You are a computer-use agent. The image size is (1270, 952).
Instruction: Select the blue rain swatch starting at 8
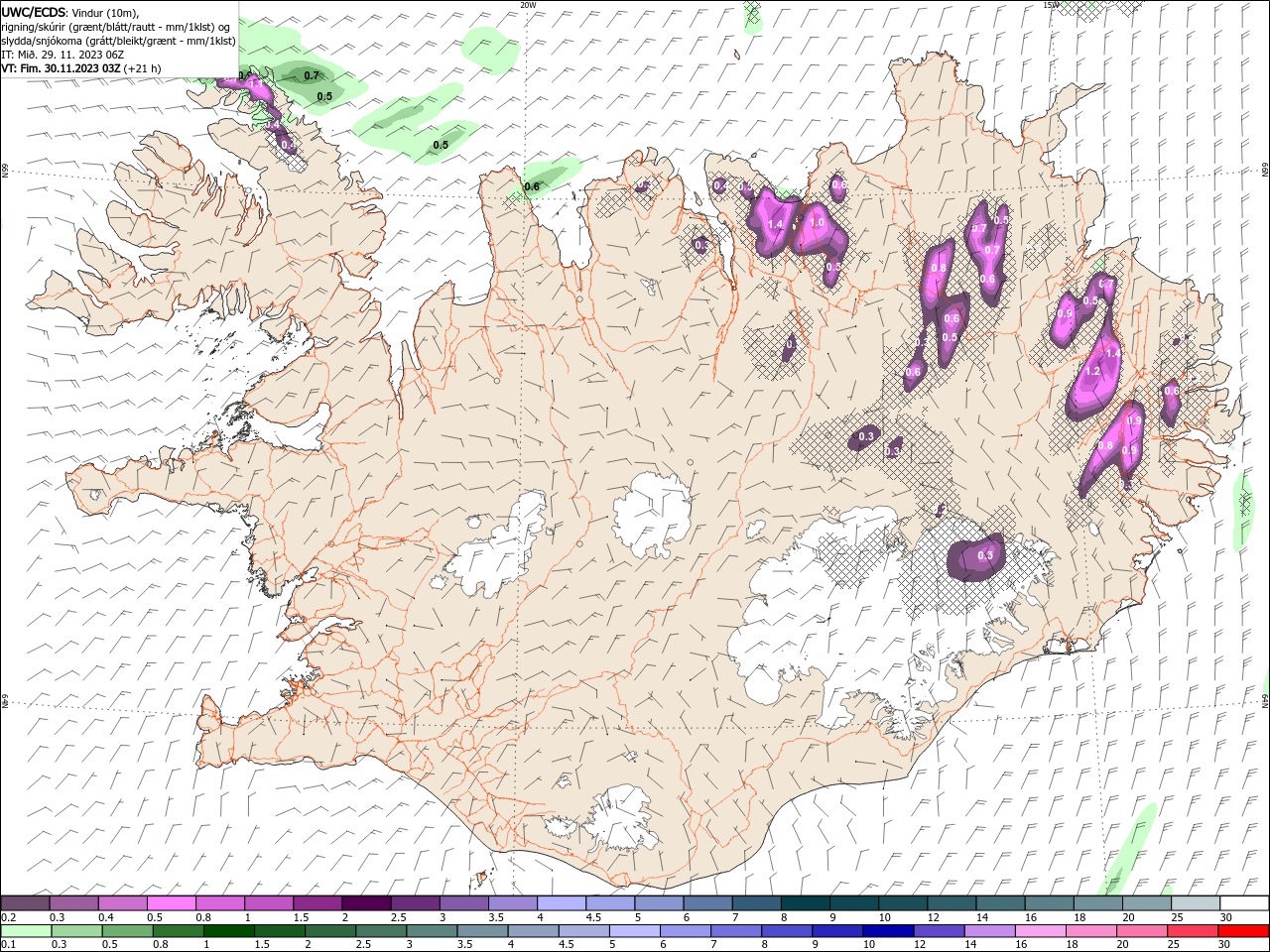click(x=787, y=931)
